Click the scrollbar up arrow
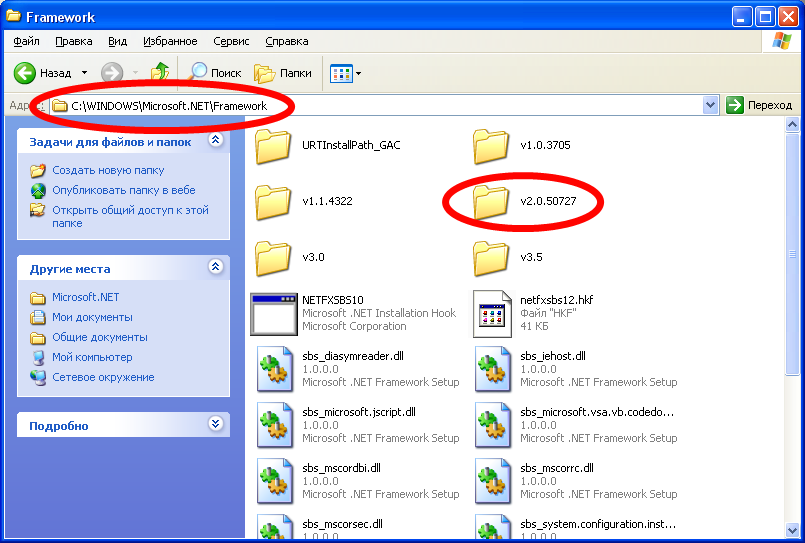The image size is (805, 543). (x=792, y=124)
